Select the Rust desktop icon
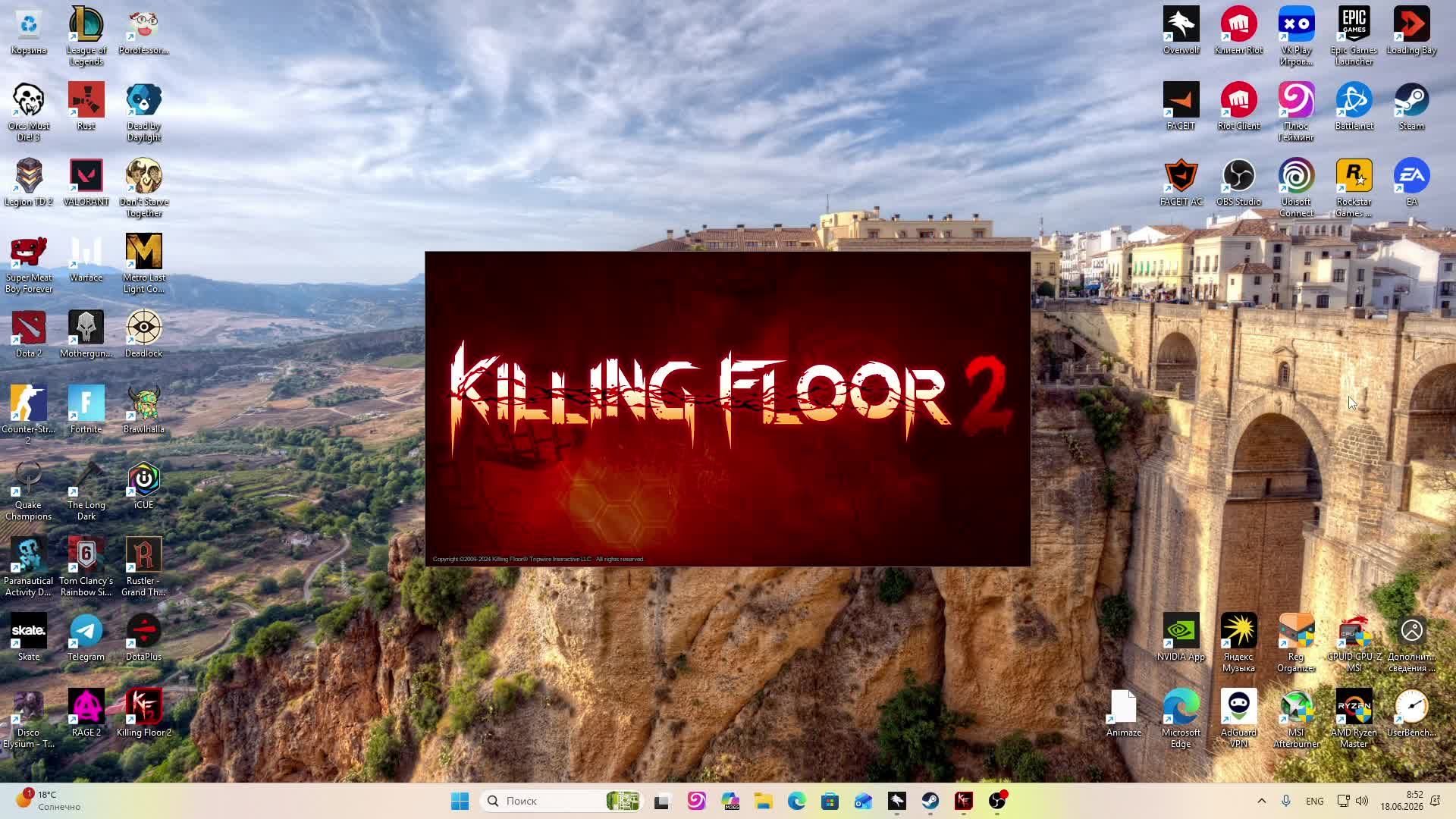Image resolution: width=1456 pixels, height=819 pixels. [x=86, y=106]
